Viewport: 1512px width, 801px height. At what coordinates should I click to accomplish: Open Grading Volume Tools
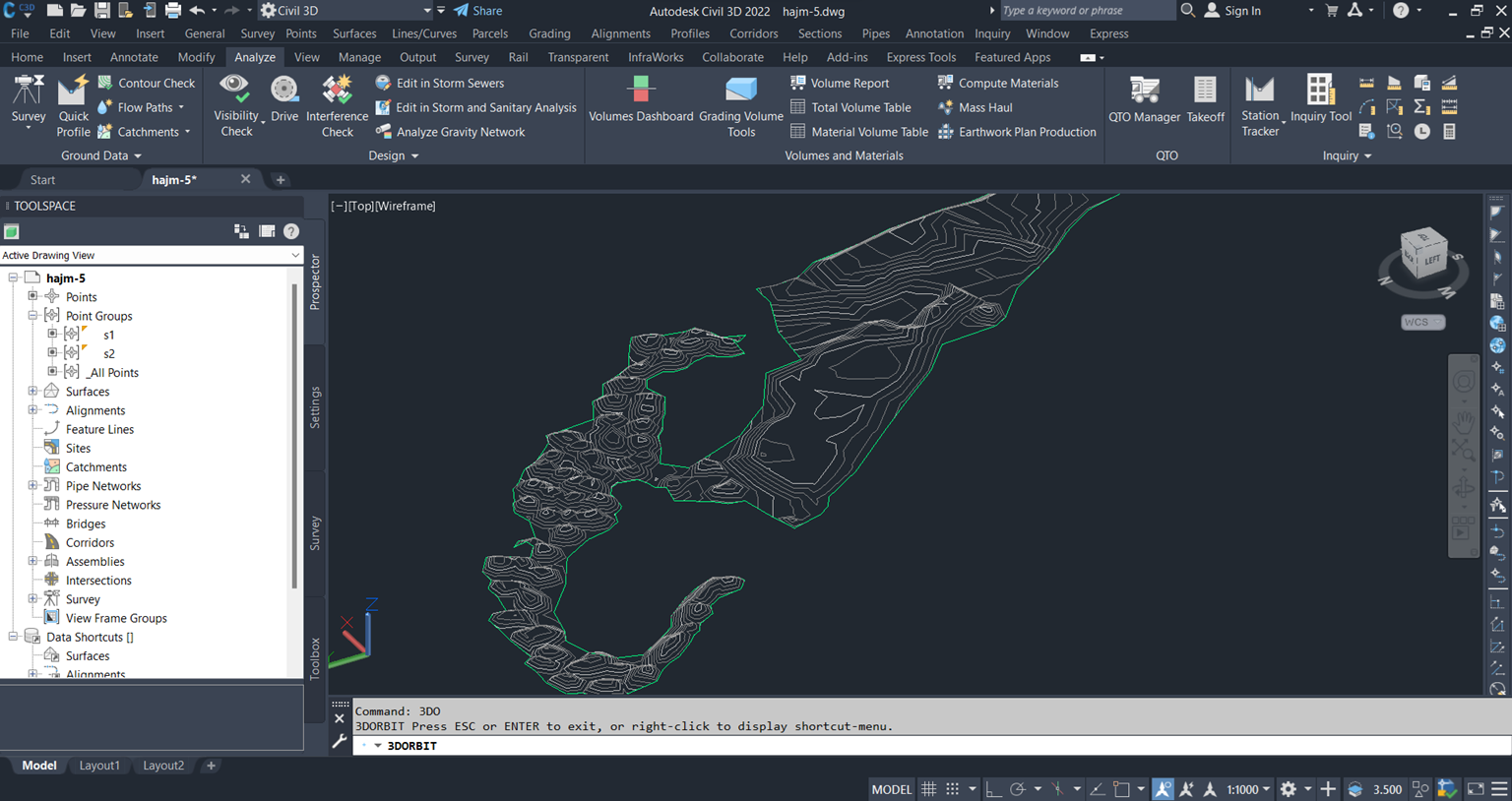pos(741,106)
